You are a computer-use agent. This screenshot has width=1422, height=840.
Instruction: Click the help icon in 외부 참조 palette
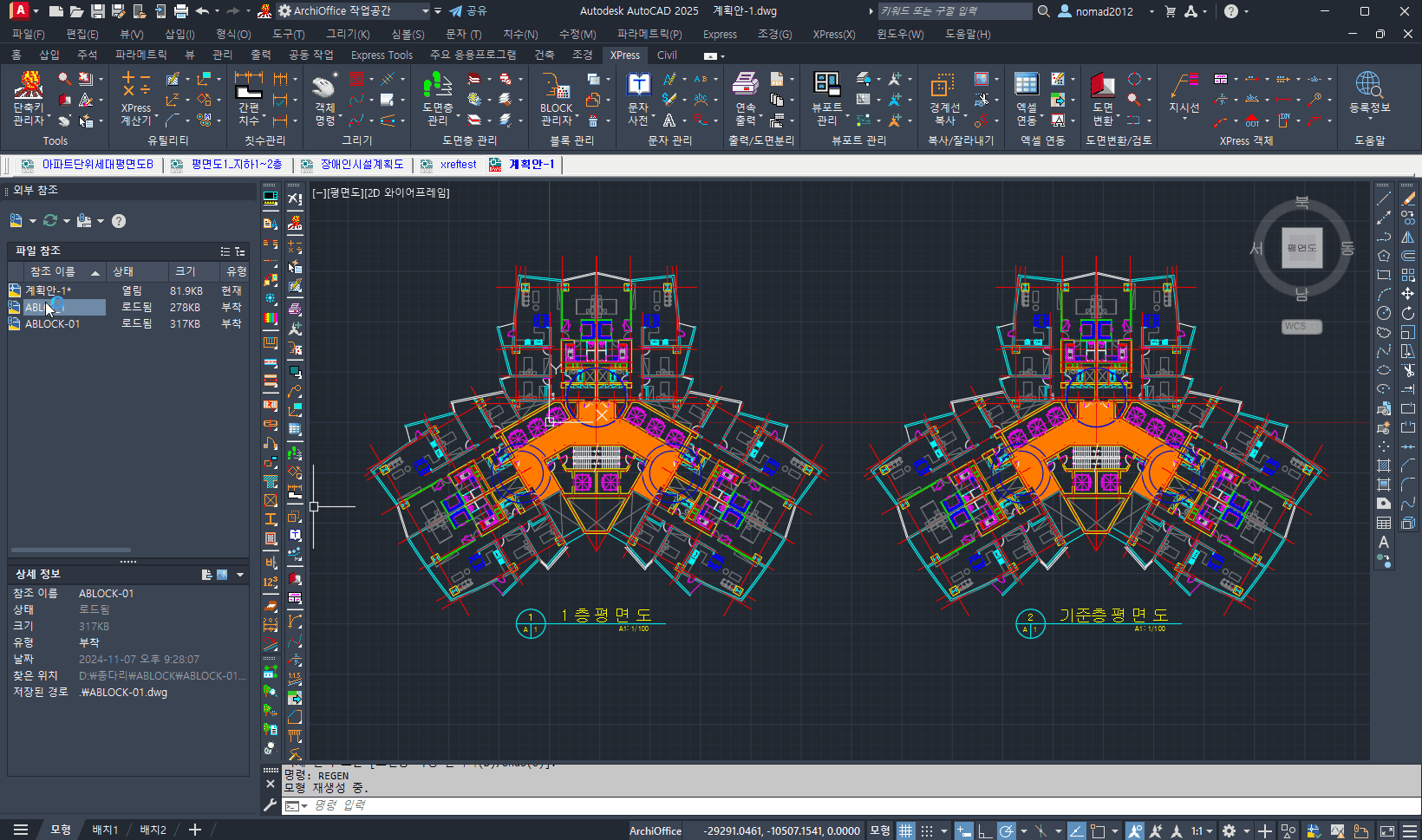pos(119,221)
